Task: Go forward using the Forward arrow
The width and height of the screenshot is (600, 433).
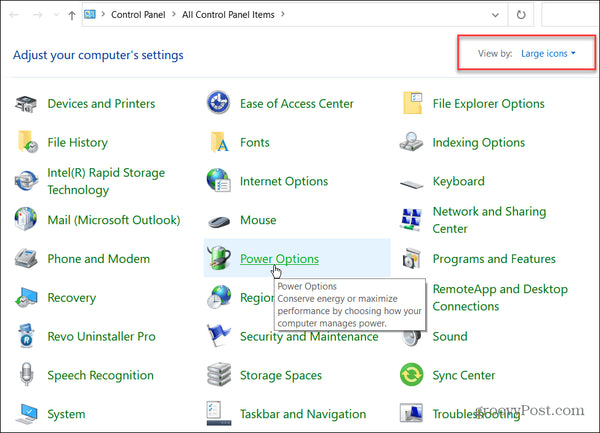Action: coord(38,15)
